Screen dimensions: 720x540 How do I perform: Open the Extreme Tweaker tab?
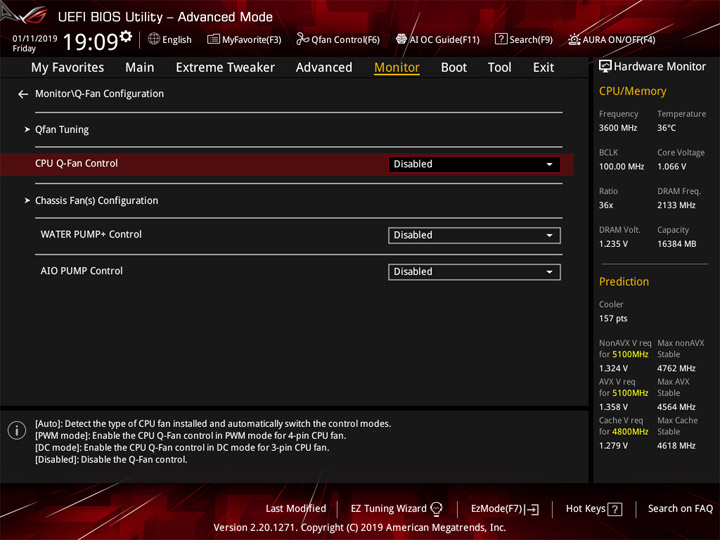coord(225,68)
